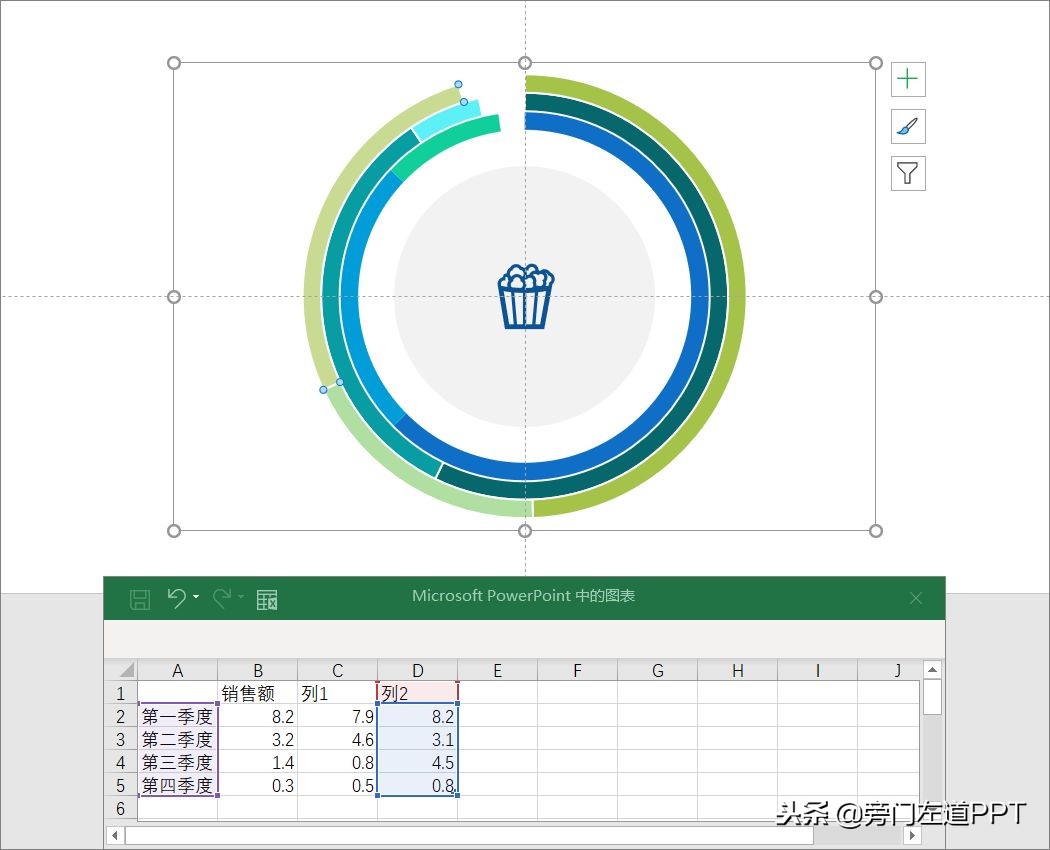Close the Microsoft PowerPoint chart data window
This screenshot has width=1050, height=850.
click(916, 597)
